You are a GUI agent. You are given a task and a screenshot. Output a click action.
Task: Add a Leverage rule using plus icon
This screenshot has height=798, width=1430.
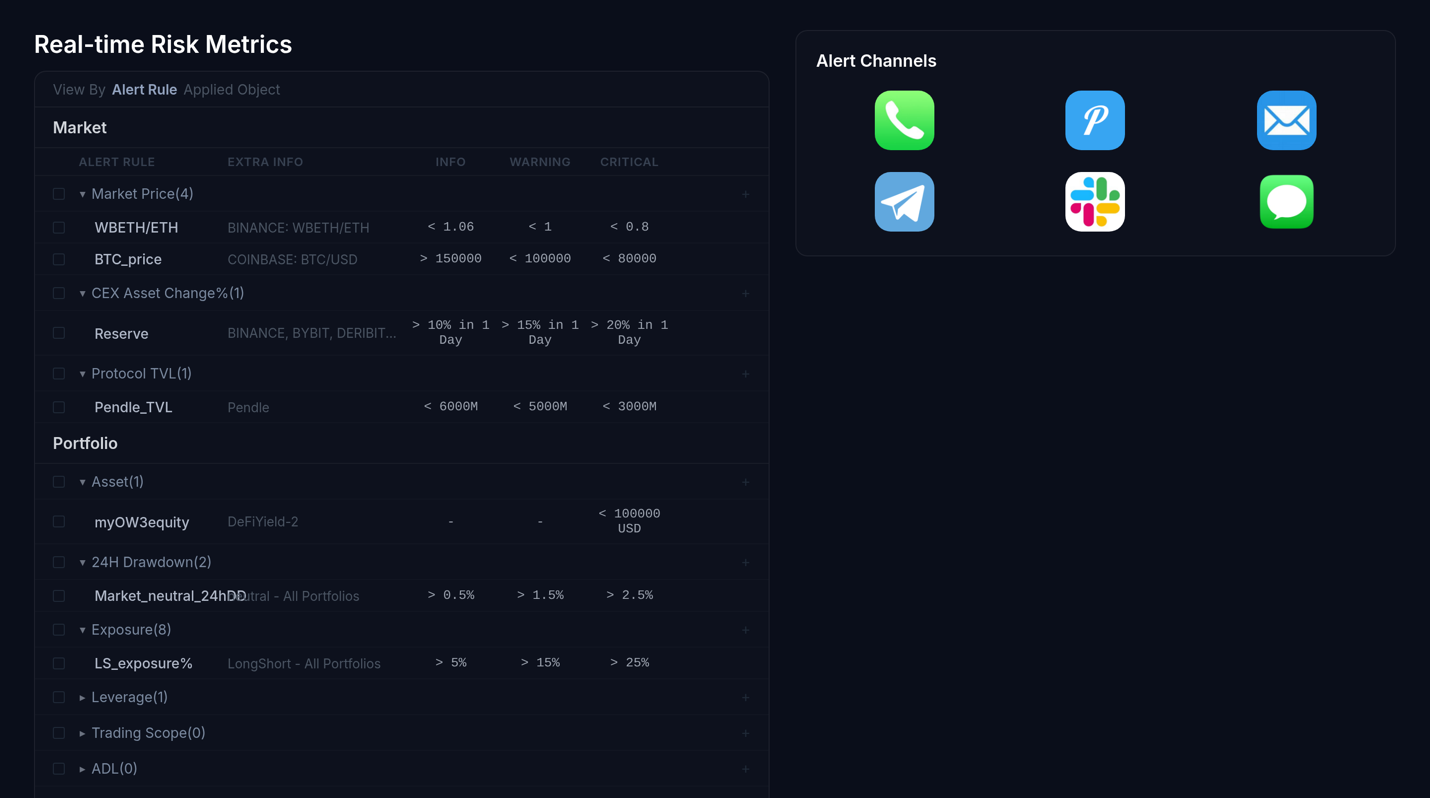tap(745, 697)
